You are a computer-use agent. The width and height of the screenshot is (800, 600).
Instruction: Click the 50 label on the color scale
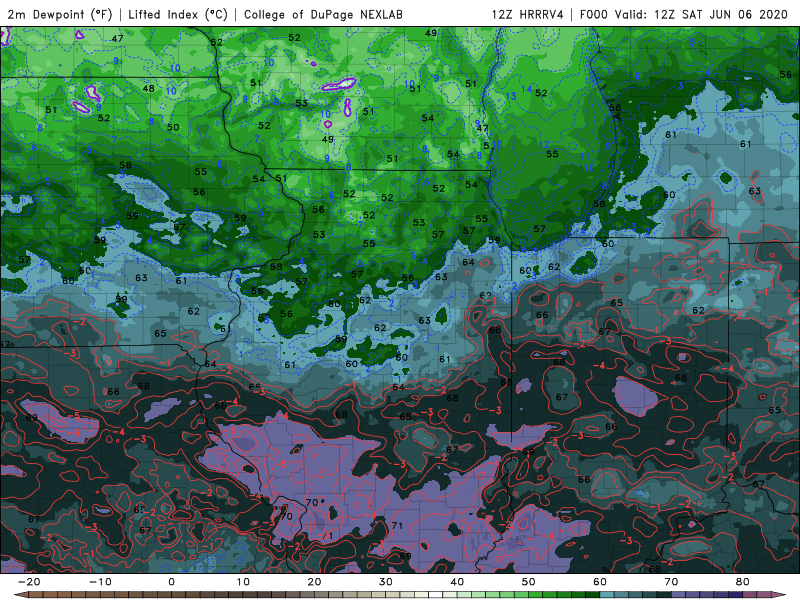coord(529,582)
